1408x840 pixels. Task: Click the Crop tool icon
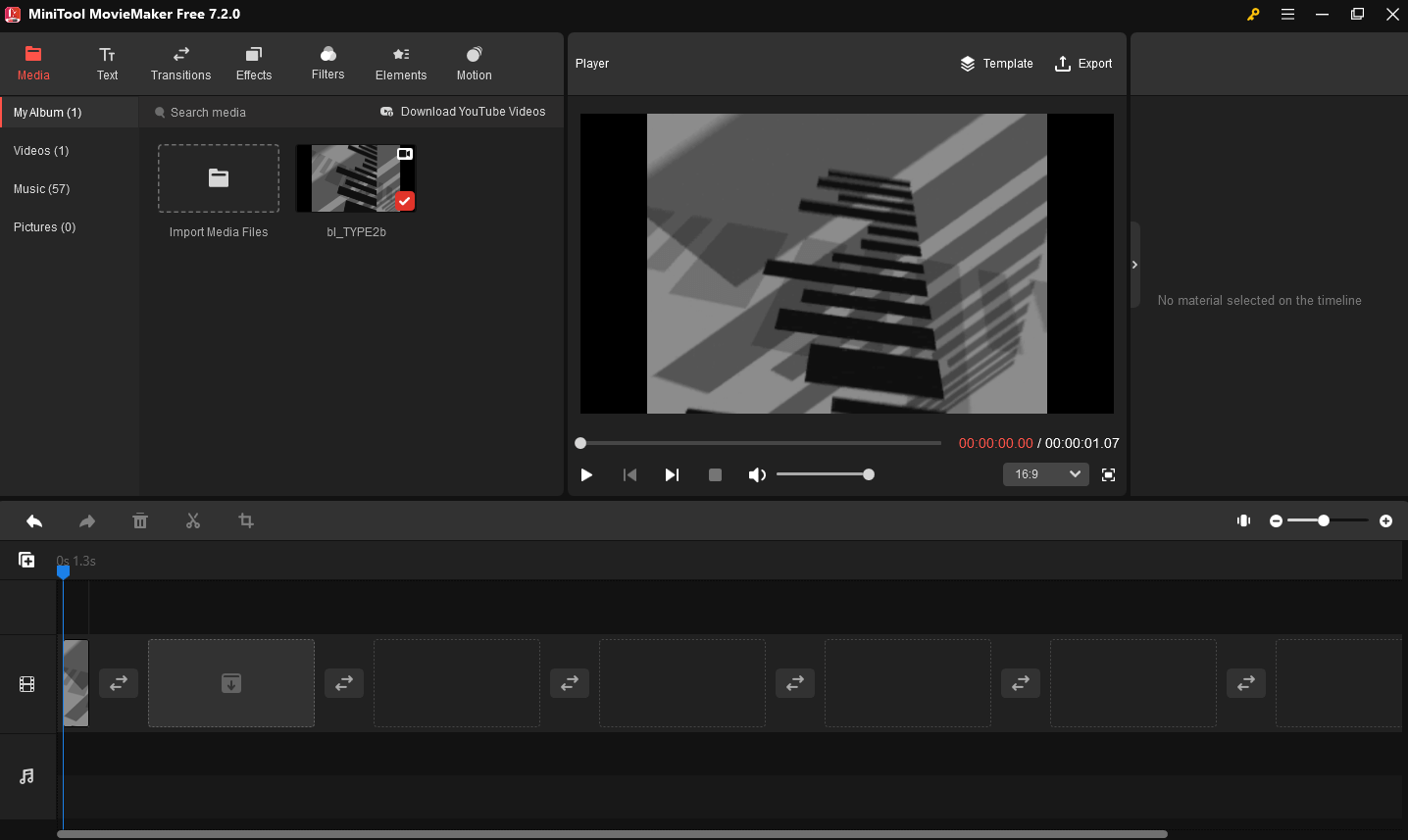pyautogui.click(x=246, y=521)
